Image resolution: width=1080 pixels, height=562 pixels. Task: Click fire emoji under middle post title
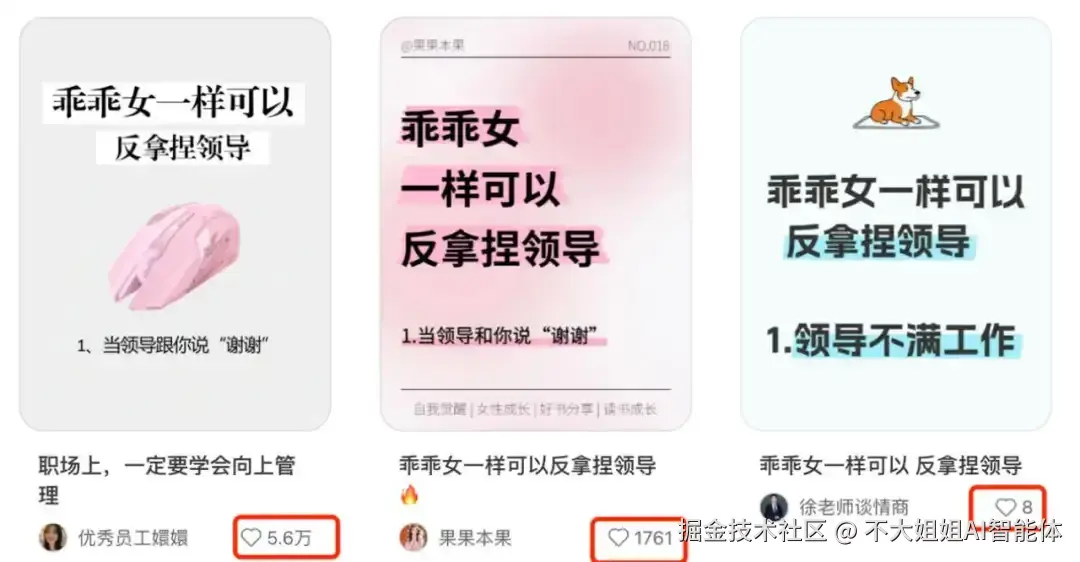[410, 495]
